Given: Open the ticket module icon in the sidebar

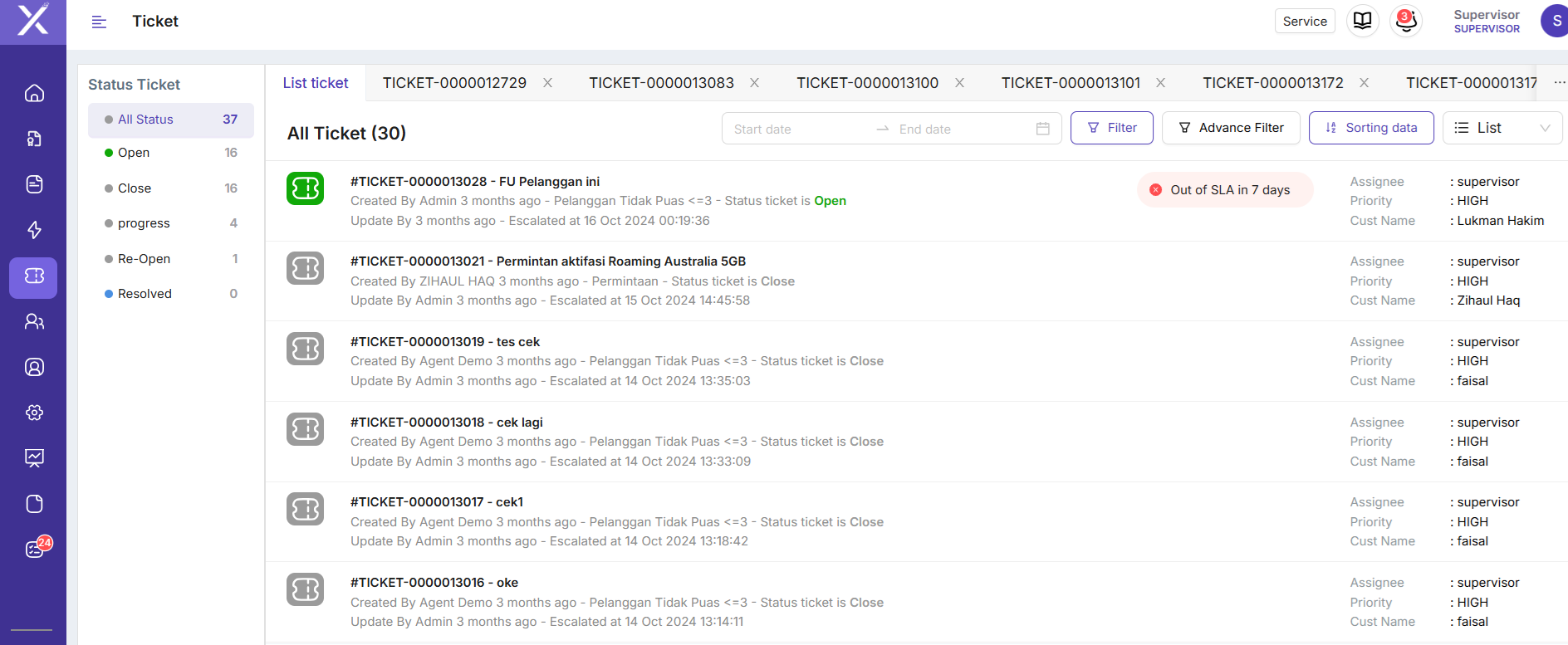Looking at the screenshot, I should [34, 276].
